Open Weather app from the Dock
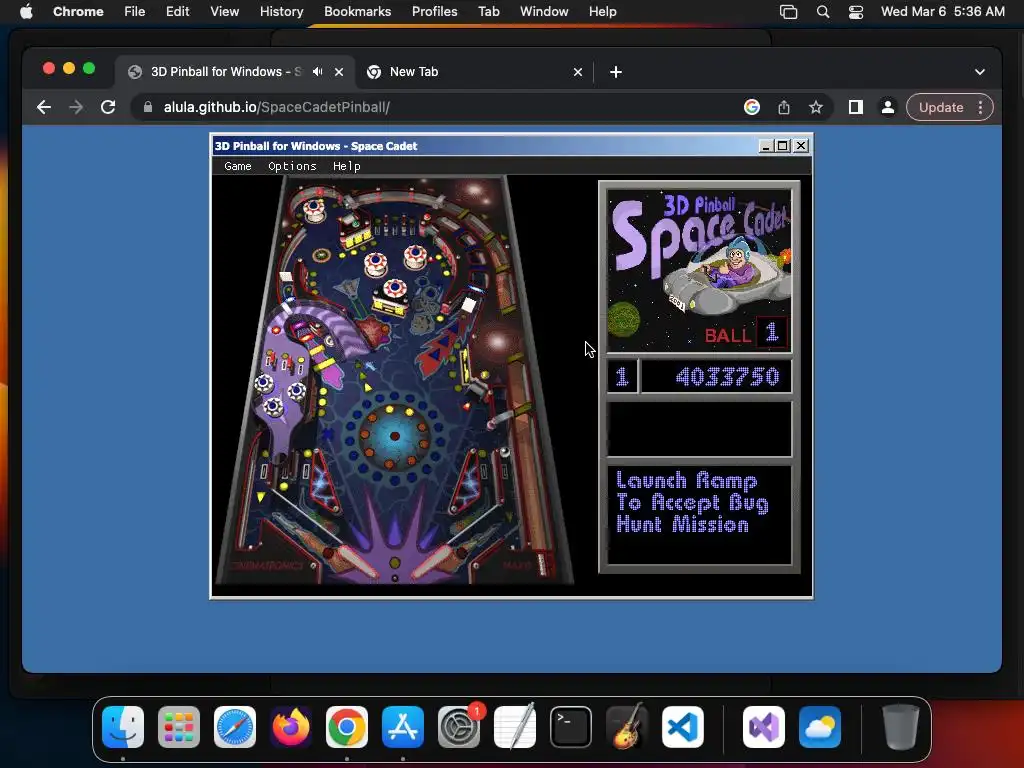 pyautogui.click(x=820, y=727)
